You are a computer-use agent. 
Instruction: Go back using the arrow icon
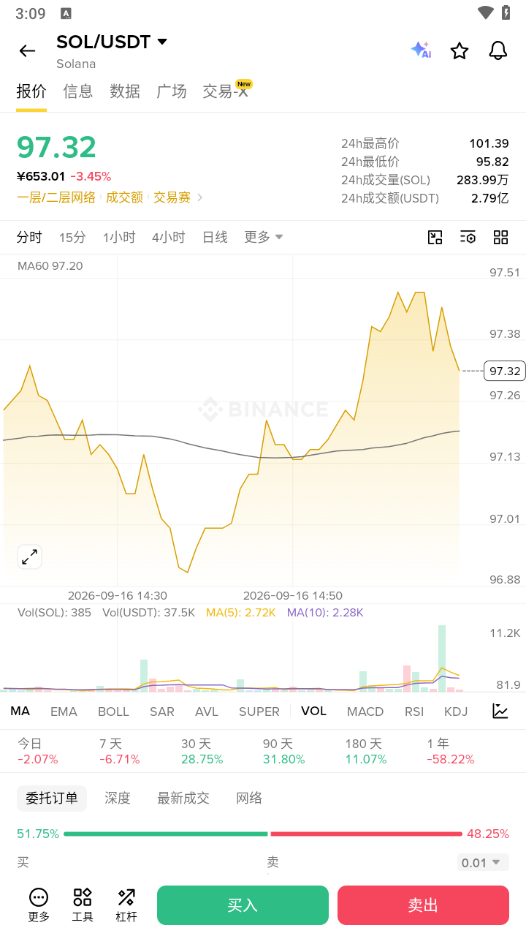click(27, 51)
